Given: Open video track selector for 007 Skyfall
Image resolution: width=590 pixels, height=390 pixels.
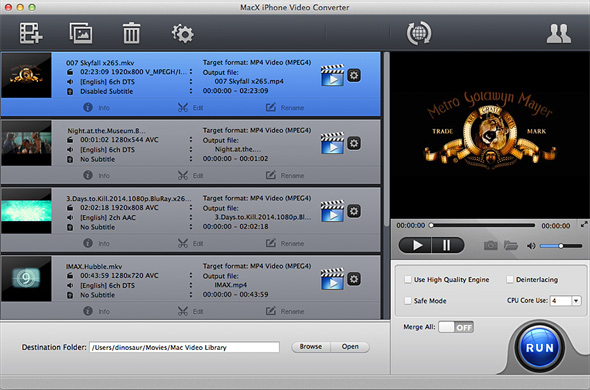Looking at the screenshot, I should point(191,72).
